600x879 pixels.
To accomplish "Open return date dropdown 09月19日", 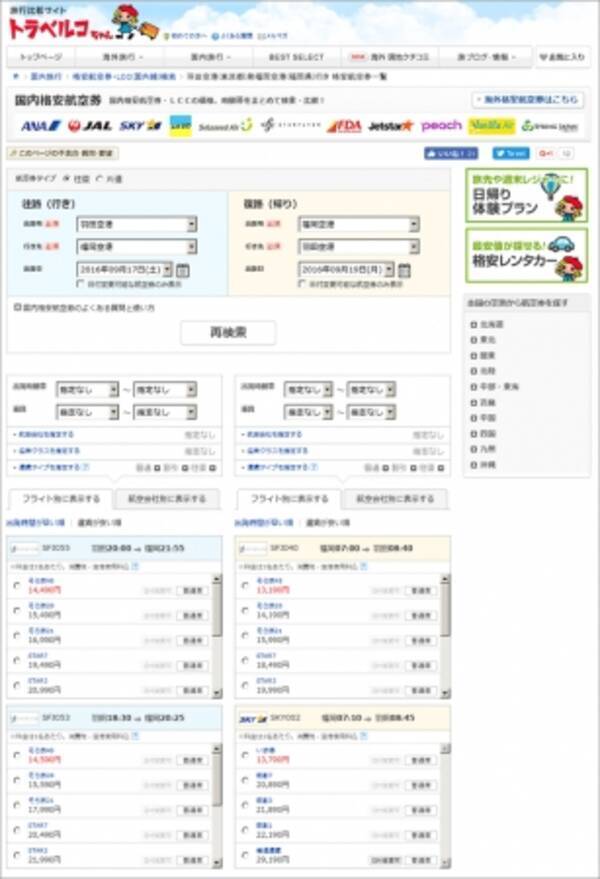I will tap(347, 269).
